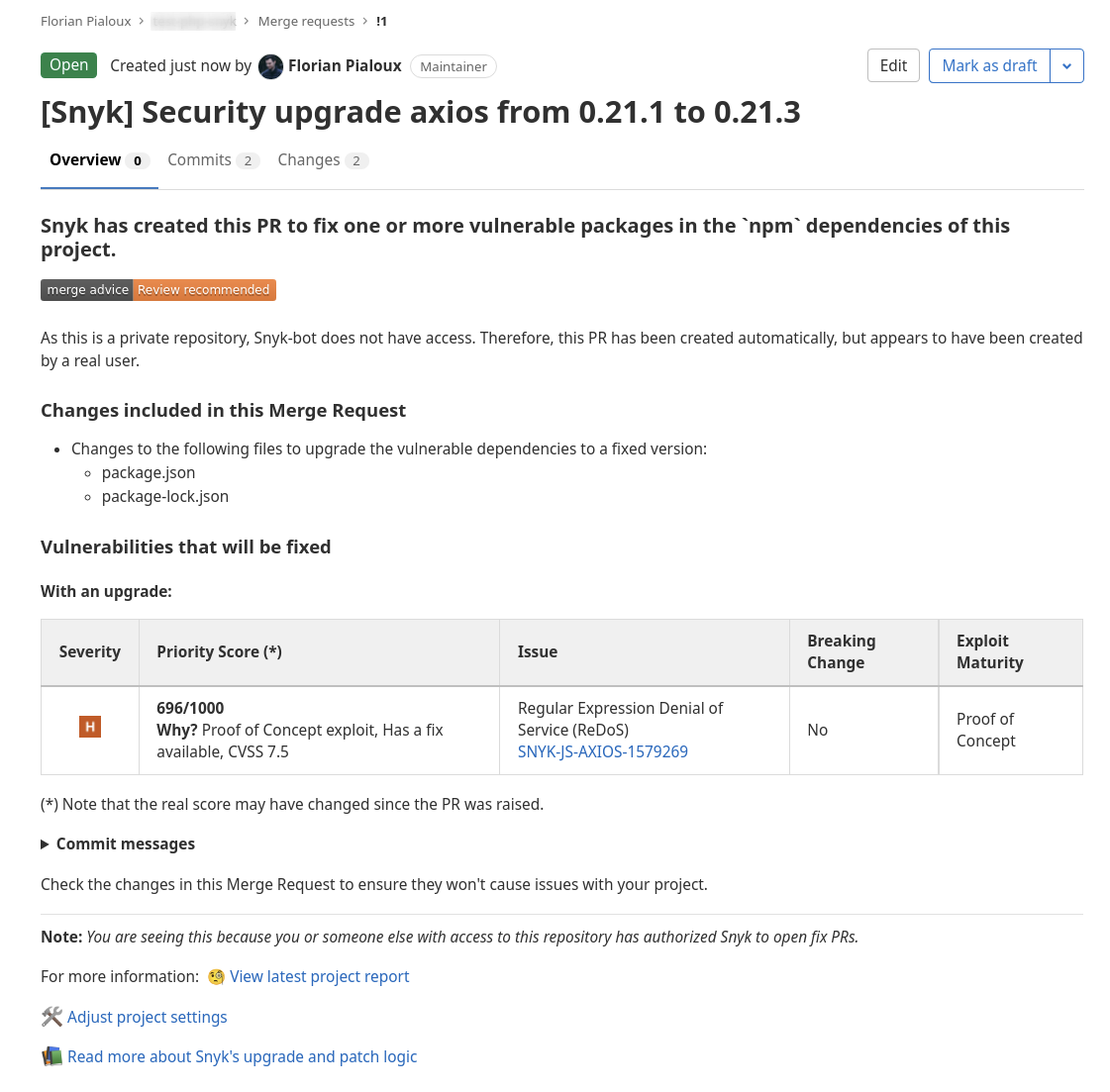
Task: Click the merge advice badge
Action: pyautogui.click(x=87, y=289)
